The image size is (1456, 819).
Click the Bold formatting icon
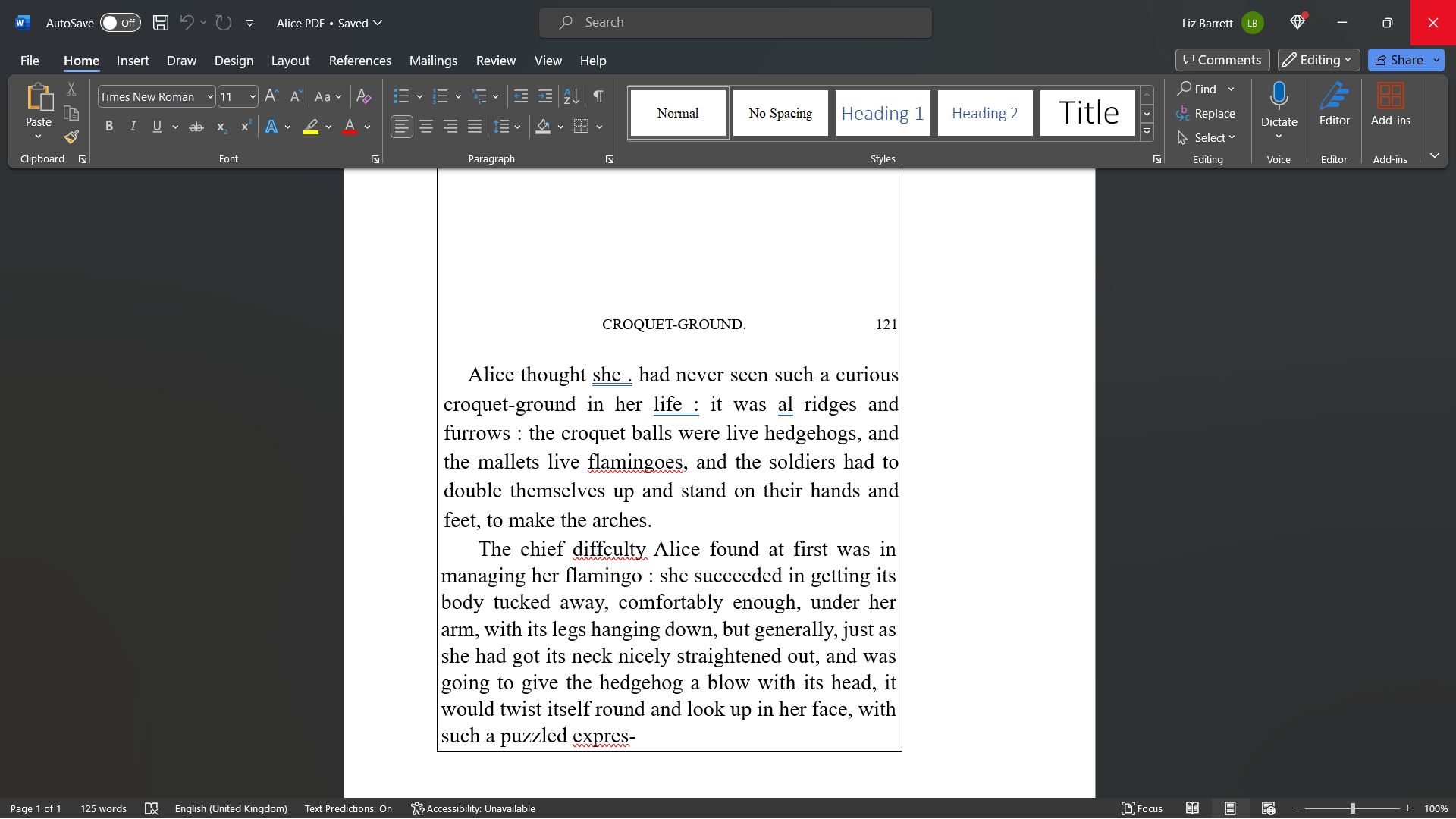click(108, 126)
